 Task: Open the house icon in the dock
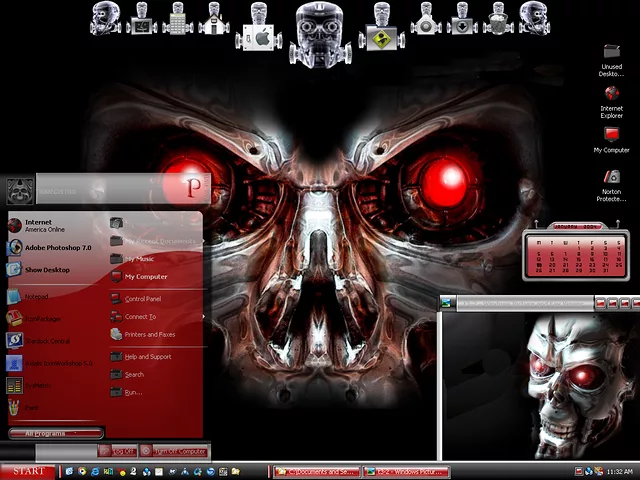pos(214,19)
